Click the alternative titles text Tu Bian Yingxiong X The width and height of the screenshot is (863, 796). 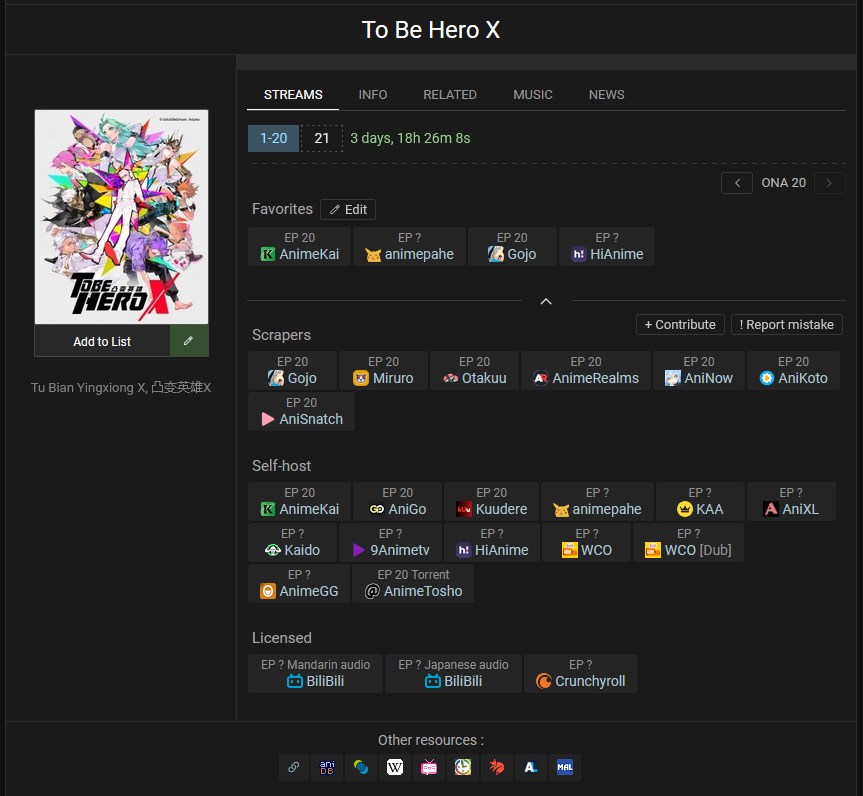[121, 388]
